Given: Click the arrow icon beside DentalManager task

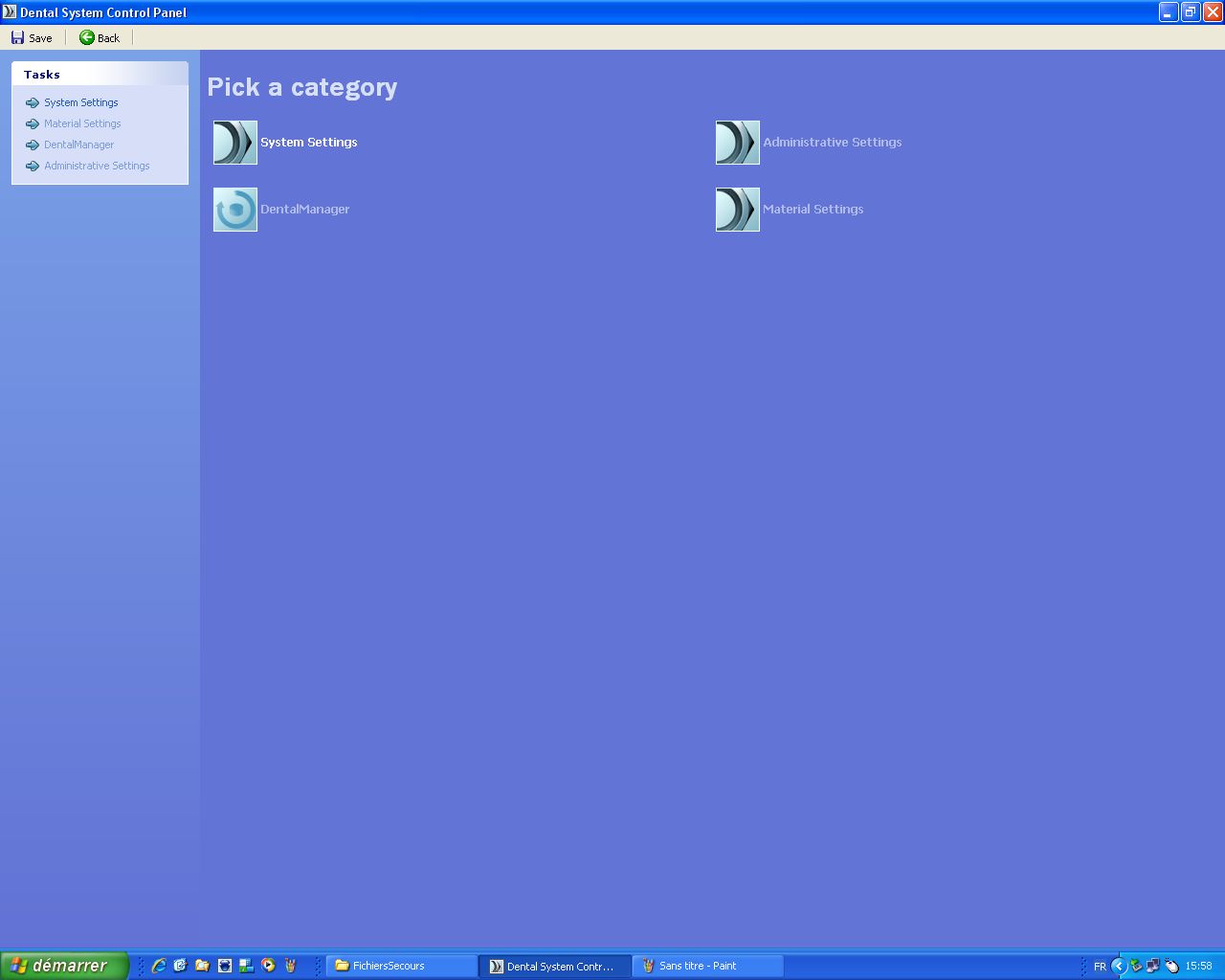Looking at the screenshot, I should tap(33, 145).
